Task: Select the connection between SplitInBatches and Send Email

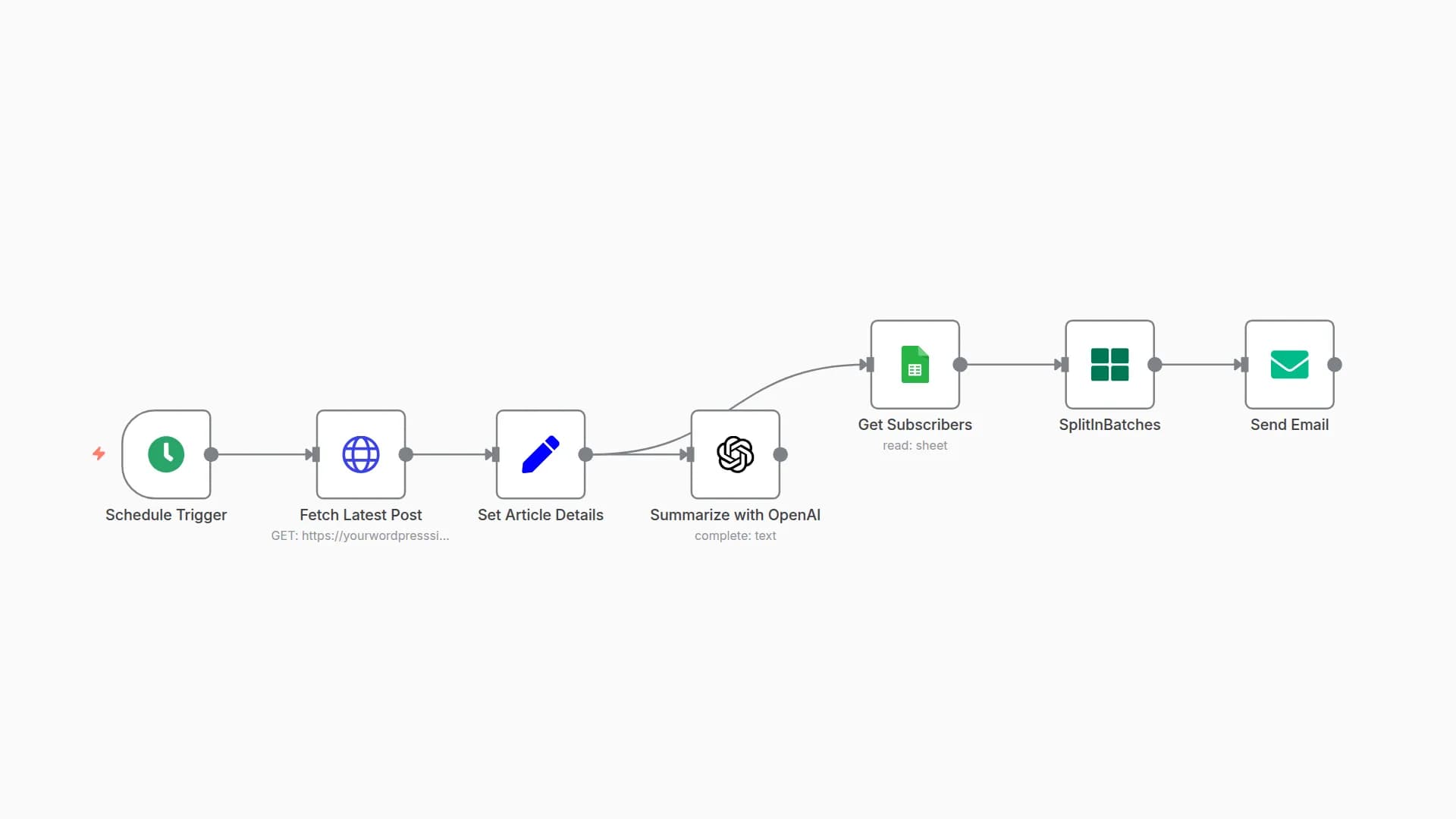Action: [1198, 365]
